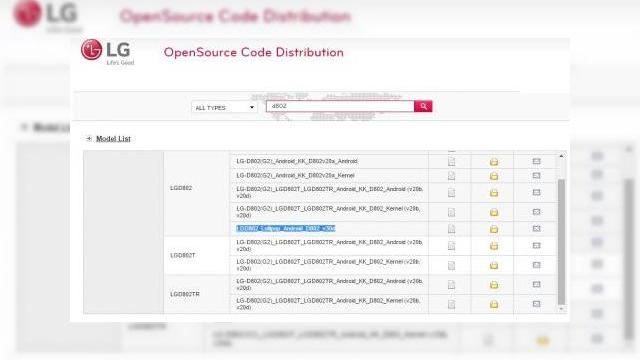Viewport: 640px width, 360px height.
Task: Click folder icon in LGD802 group's KK_D802_Kernel (v20b, v20d) row
Action: tap(494, 212)
